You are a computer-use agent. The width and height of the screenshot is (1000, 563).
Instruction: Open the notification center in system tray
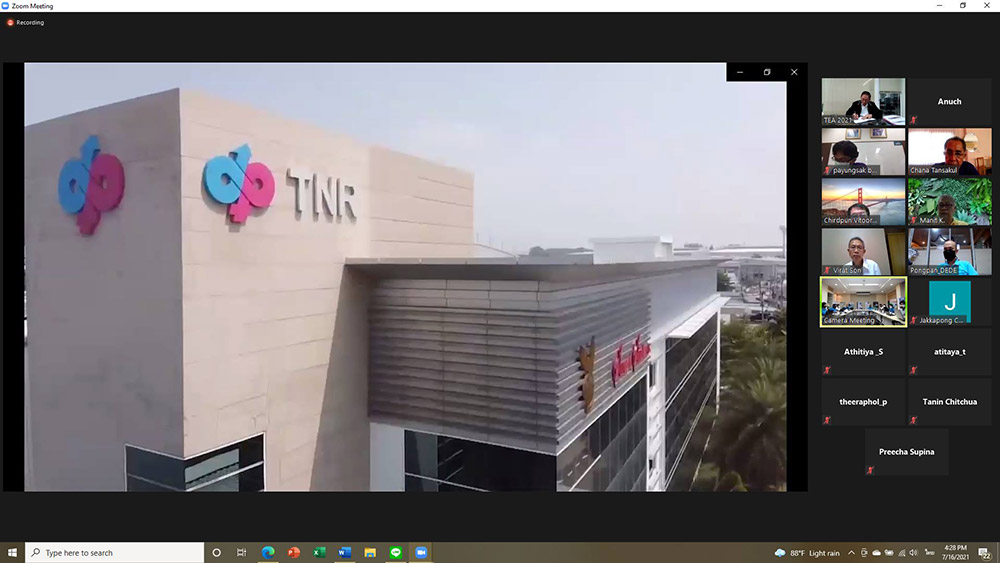(x=986, y=552)
